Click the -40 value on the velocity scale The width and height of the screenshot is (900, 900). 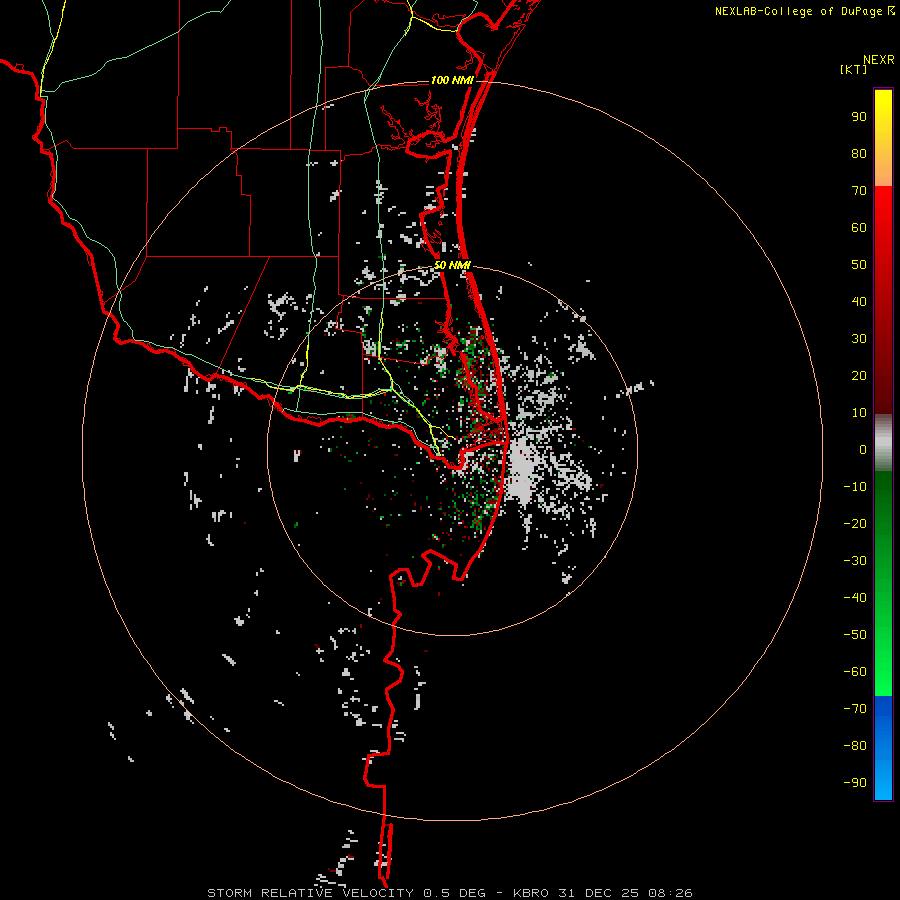coord(855,598)
